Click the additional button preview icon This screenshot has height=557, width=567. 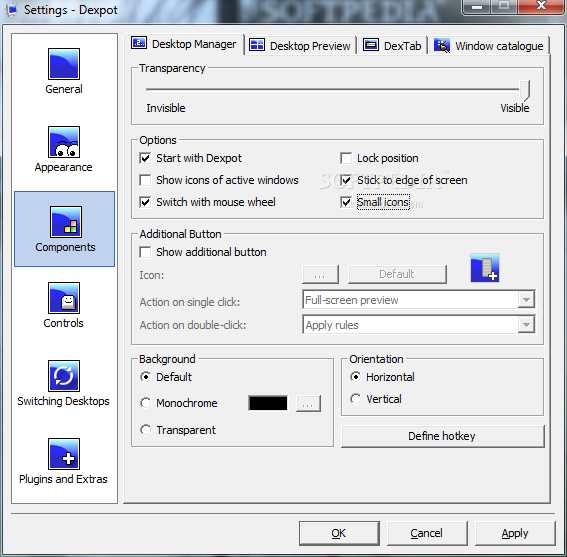pyautogui.click(x=485, y=268)
